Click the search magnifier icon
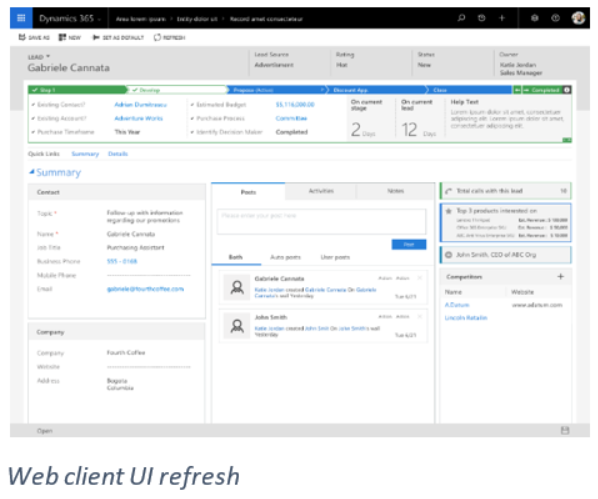Screen dimensions: 598x499 (461, 18)
